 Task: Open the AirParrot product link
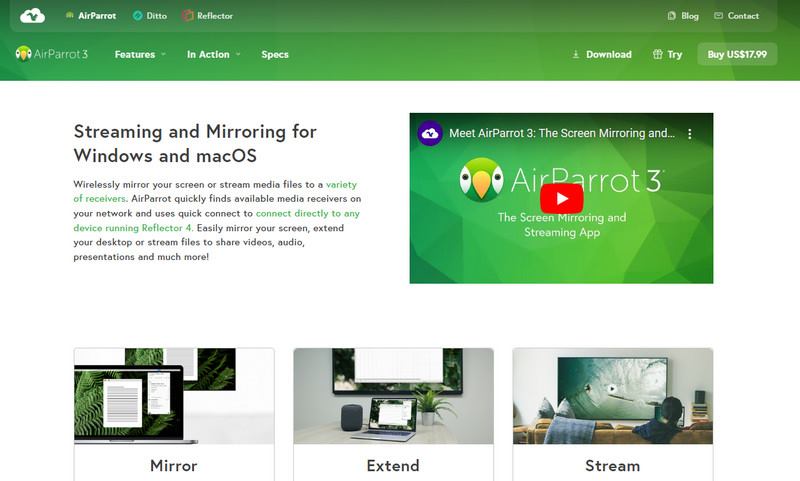tap(97, 16)
